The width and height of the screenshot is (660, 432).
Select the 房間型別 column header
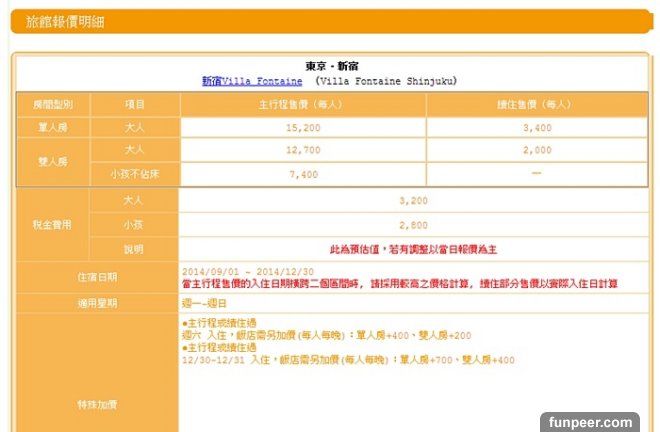(52, 103)
